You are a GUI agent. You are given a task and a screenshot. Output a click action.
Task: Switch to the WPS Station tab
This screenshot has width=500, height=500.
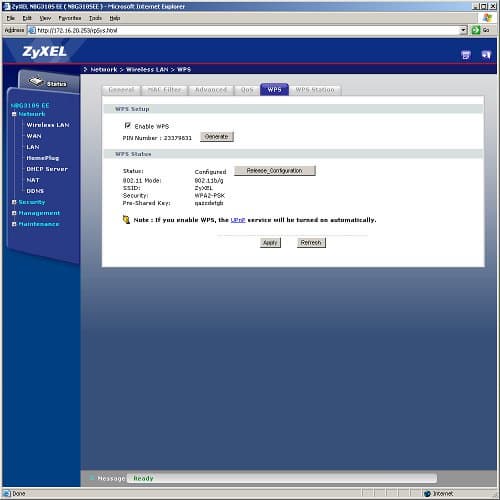pos(315,90)
